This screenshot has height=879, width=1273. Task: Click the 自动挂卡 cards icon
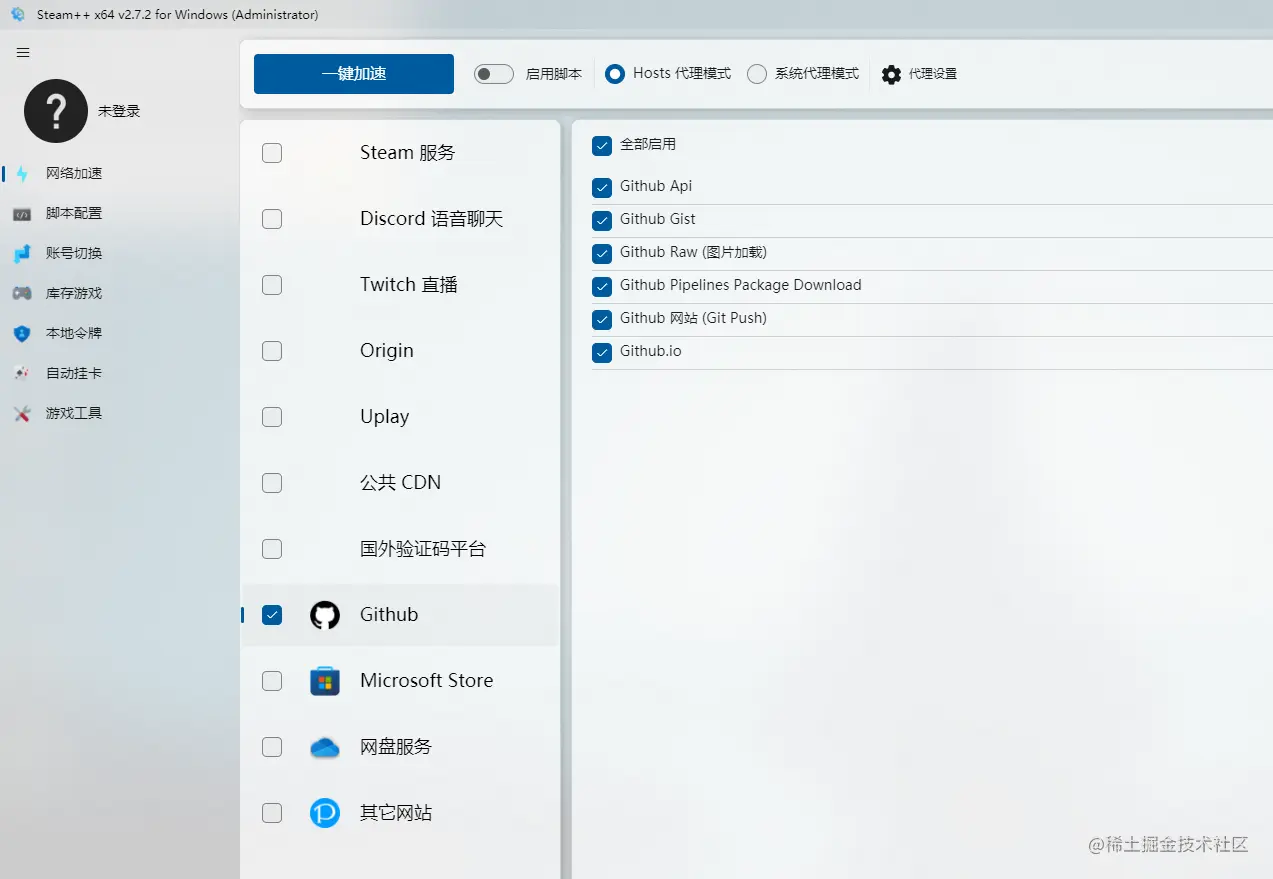pyautogui.click(x=22, y=374)
